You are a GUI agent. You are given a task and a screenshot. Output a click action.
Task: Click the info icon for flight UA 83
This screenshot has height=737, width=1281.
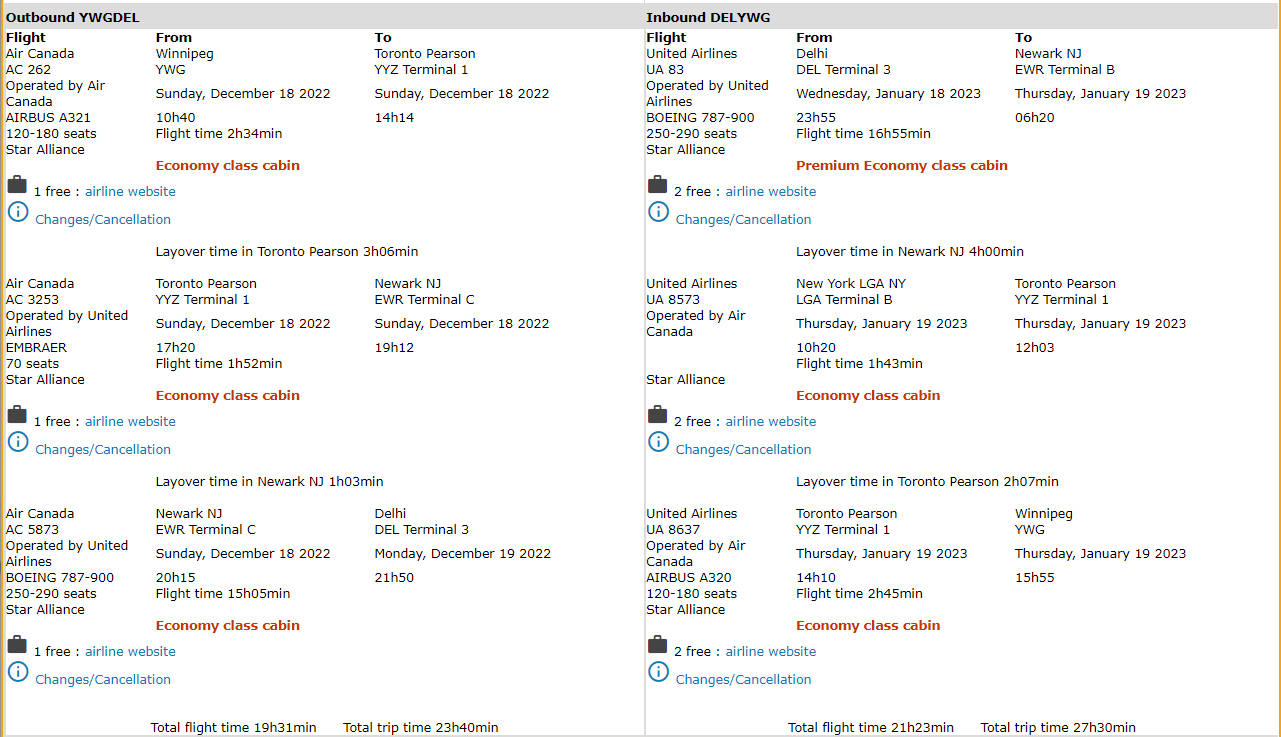click(x=658, y=211)
